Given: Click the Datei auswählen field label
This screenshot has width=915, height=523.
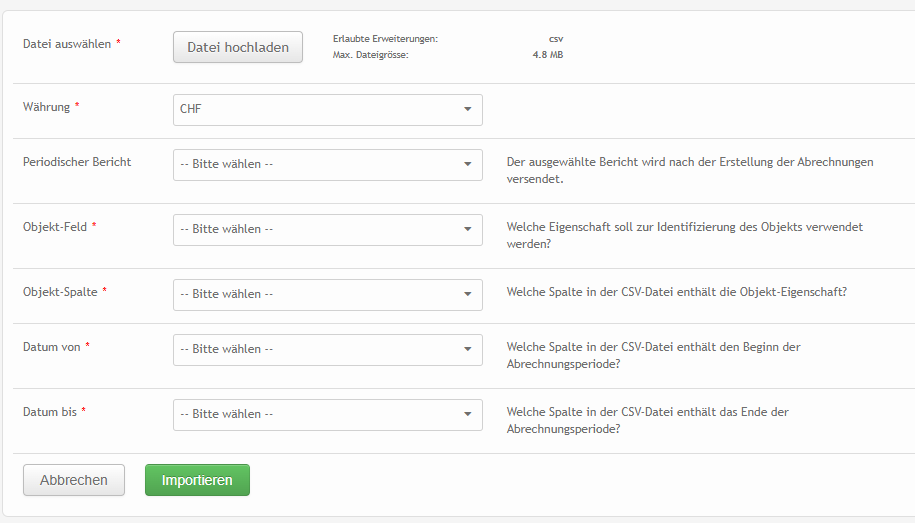Looking at the screenshot, I should pyautogui.click(x=67, y=44).
